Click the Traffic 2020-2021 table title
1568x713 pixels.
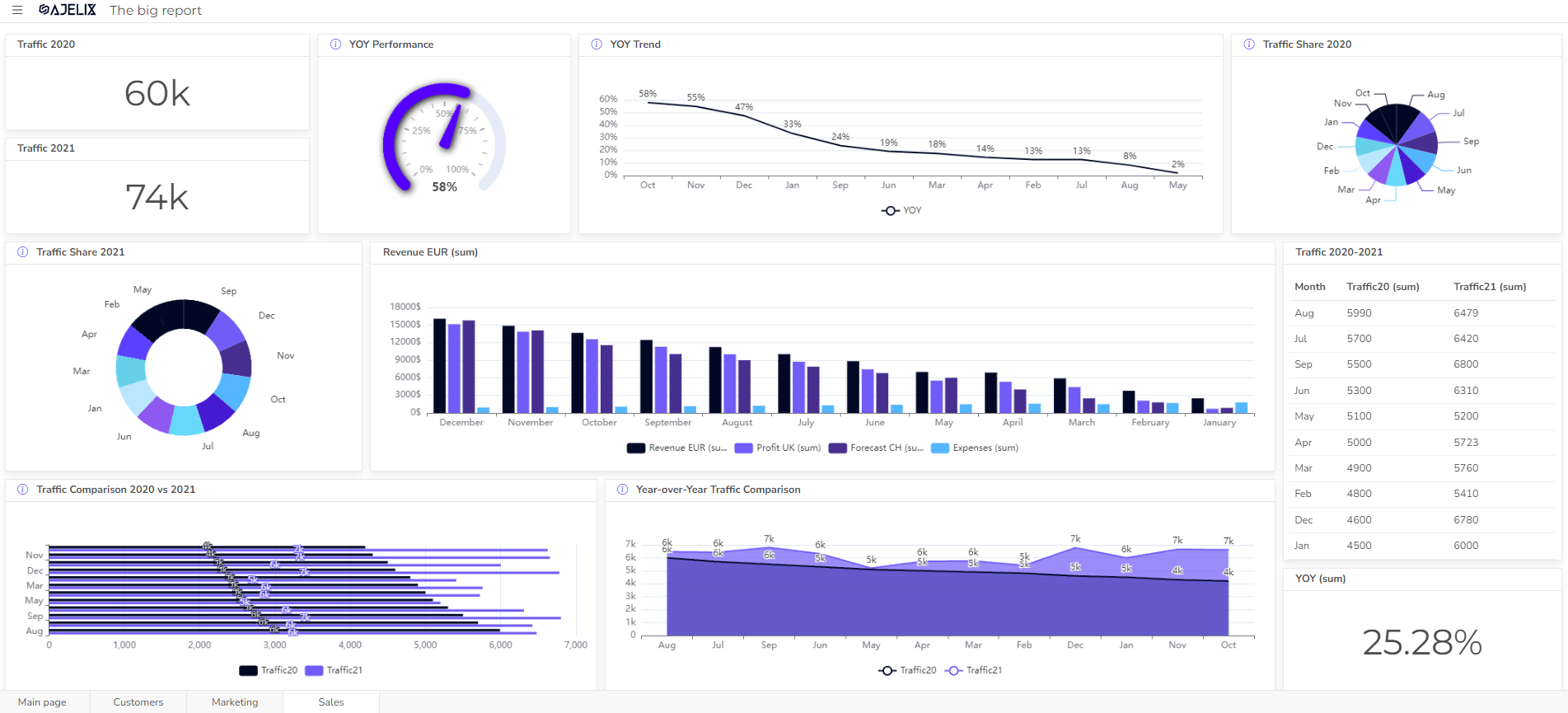coord(1339,252)
